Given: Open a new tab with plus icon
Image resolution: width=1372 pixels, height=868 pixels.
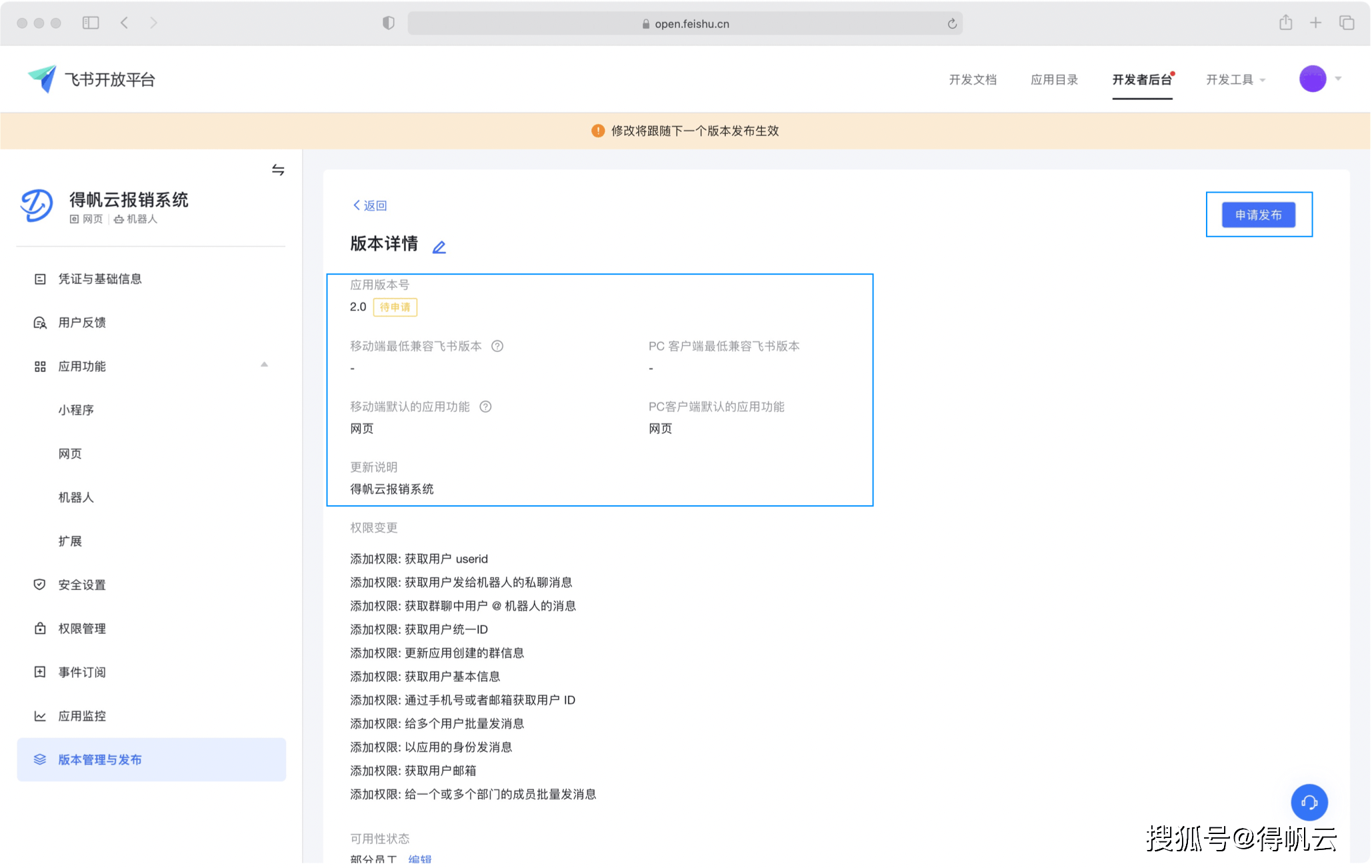Looking at the screenshot, I should (x=1315, y=23).
